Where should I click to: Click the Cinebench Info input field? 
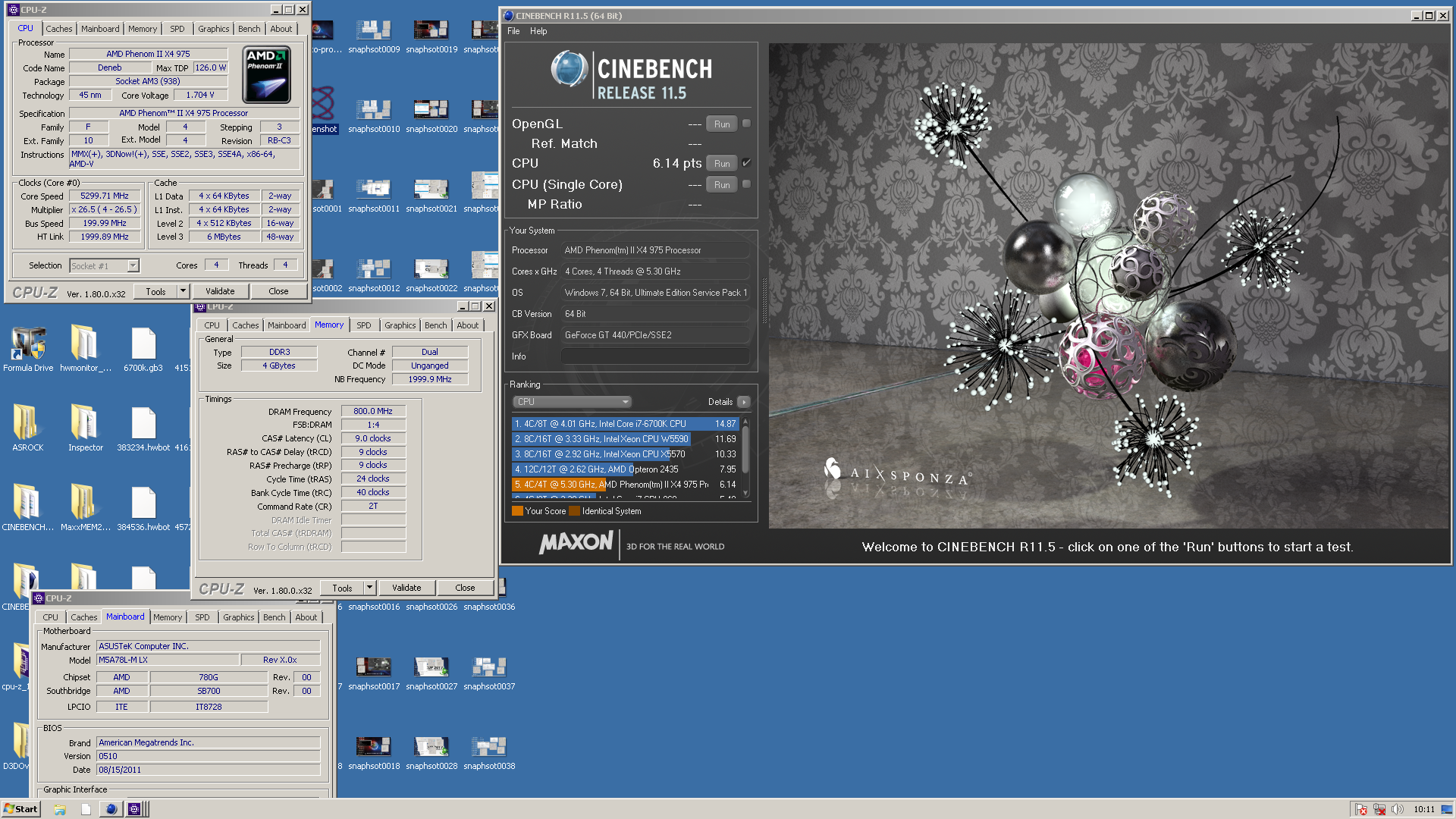656,356
